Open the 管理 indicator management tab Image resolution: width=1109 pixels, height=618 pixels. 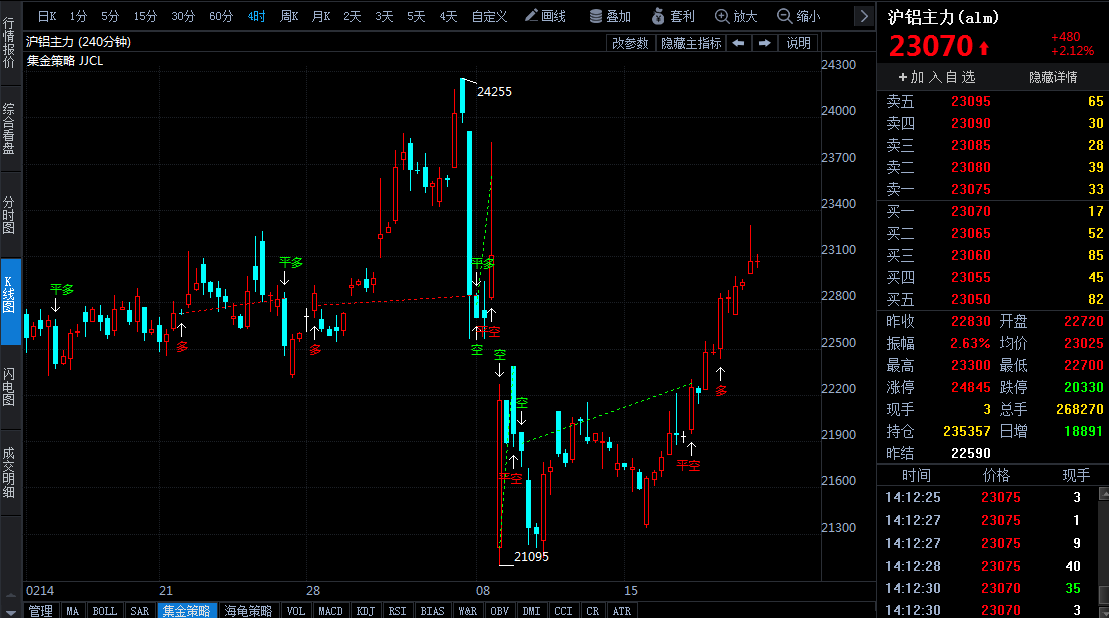tap(40, 610)
